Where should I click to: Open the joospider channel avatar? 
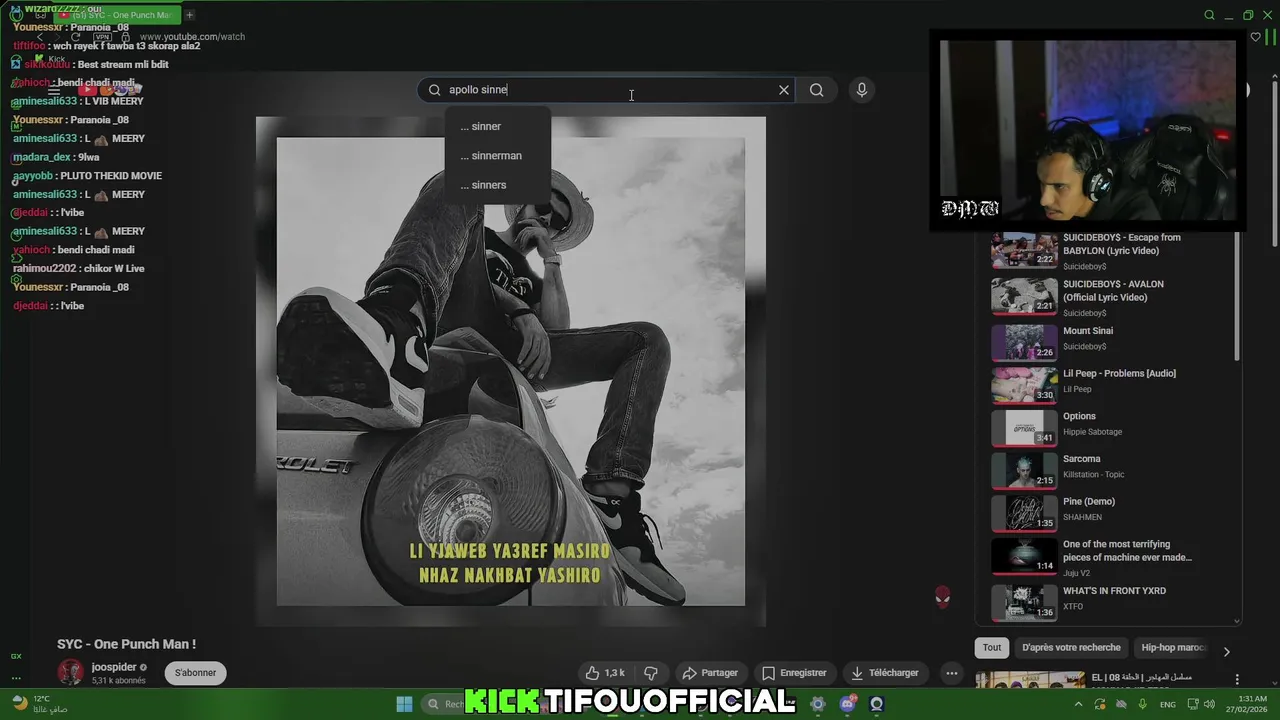click(71, 673)
